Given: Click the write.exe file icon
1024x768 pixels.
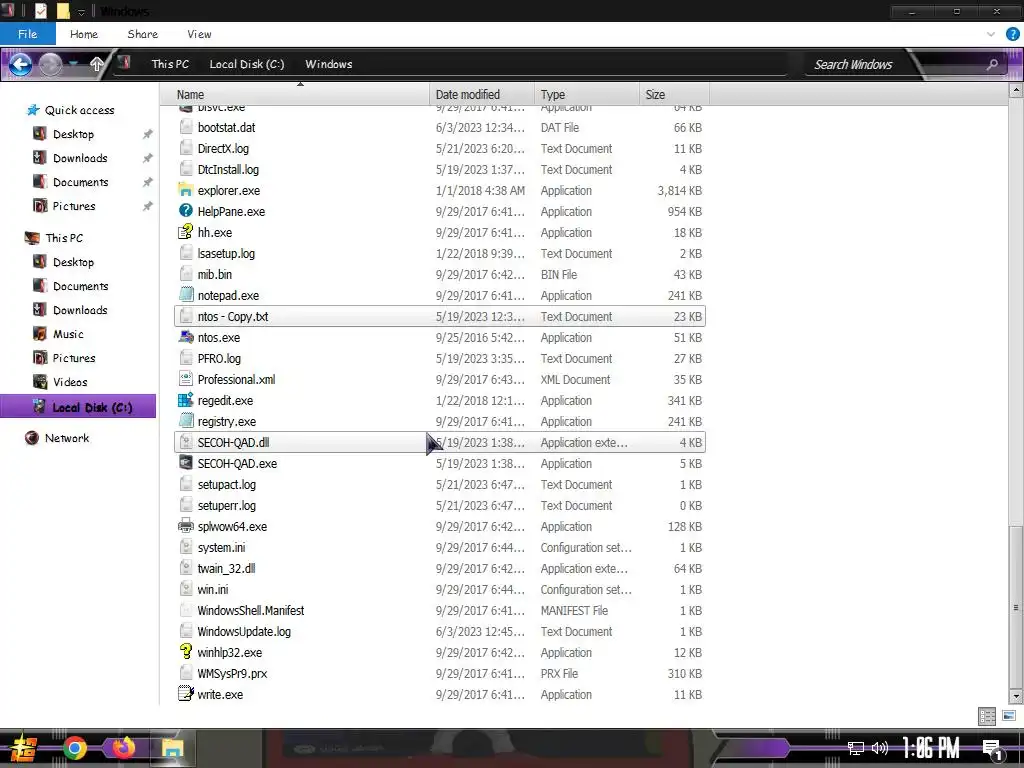Looking at the screenshot, I should point(185,694).
